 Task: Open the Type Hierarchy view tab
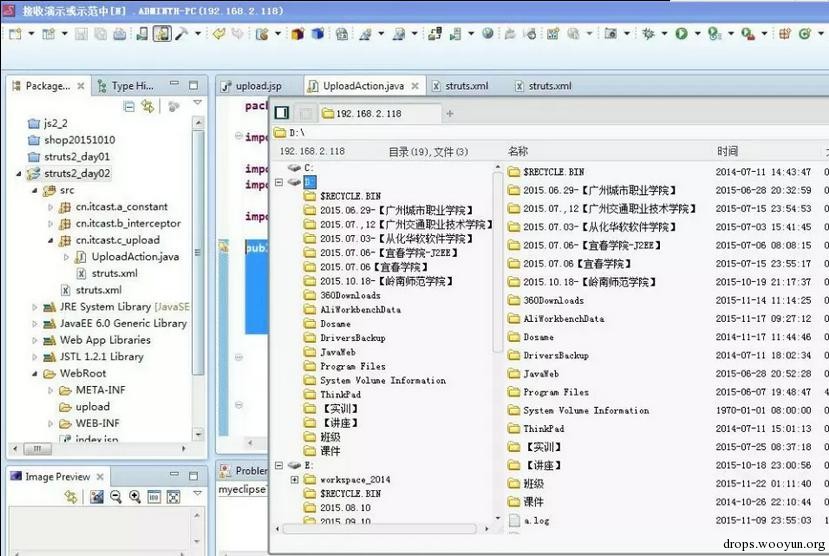[126, 86]
